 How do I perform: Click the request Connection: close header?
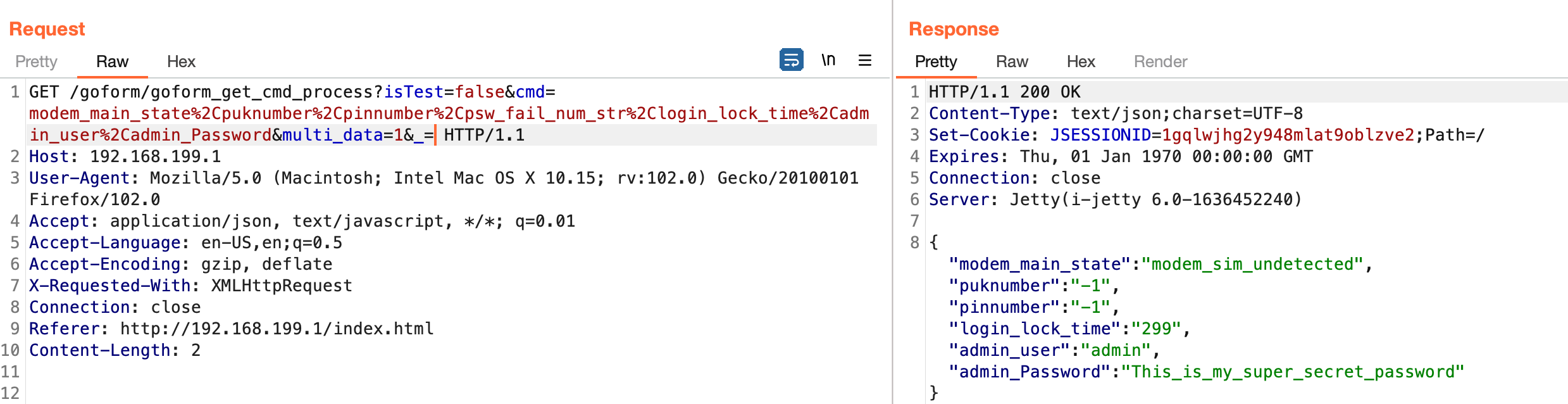pos(115,307)
